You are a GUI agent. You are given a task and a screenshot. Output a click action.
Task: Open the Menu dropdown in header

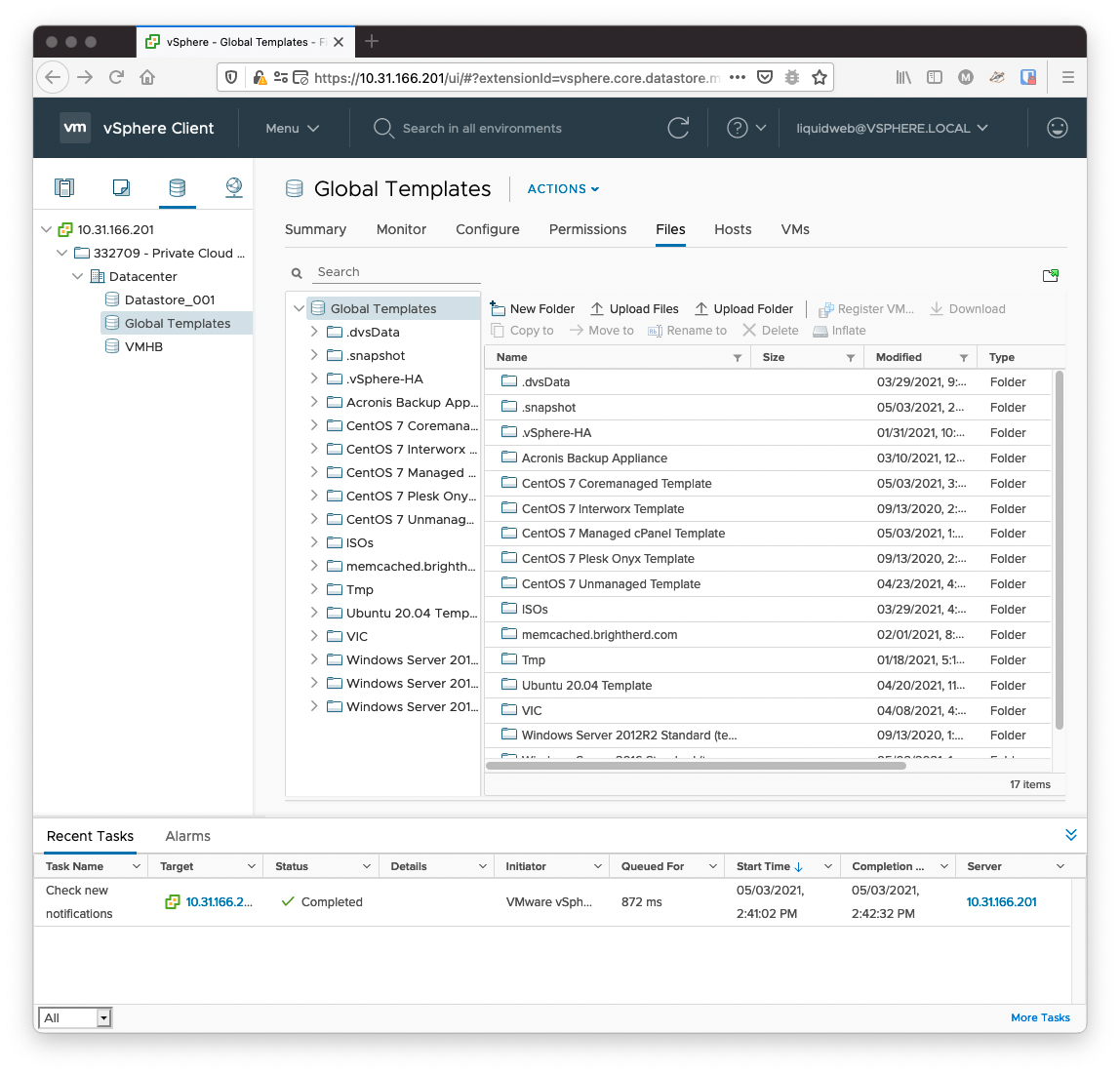292,128
